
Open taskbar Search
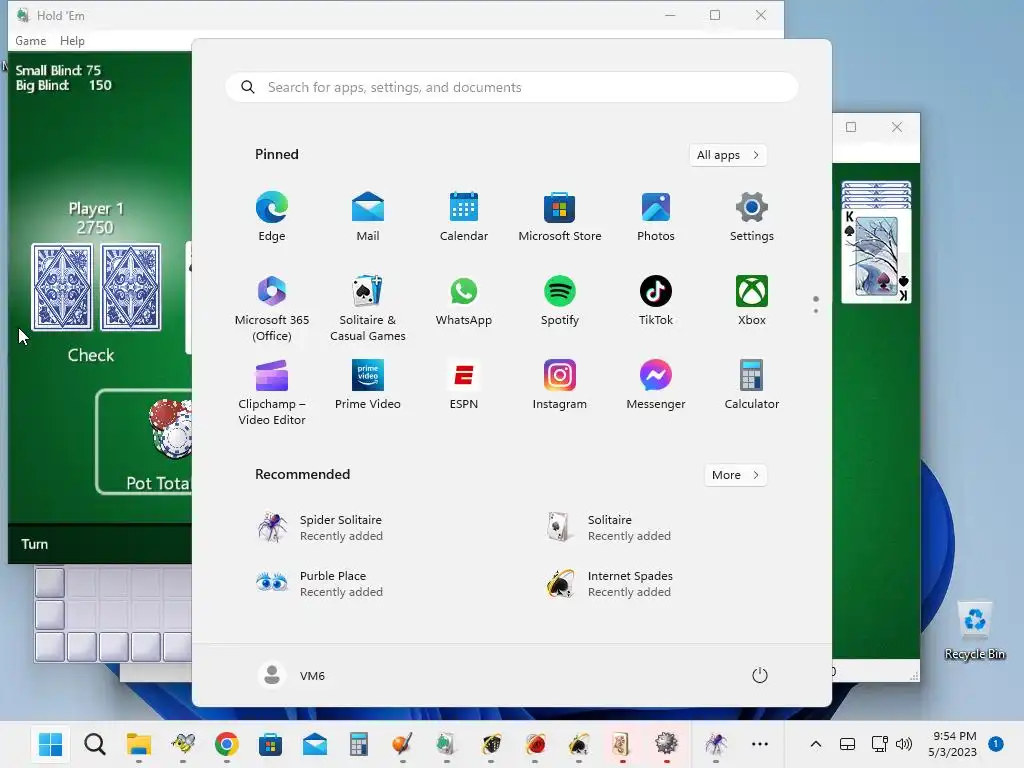pyautogui.click(x=95, y=744)
